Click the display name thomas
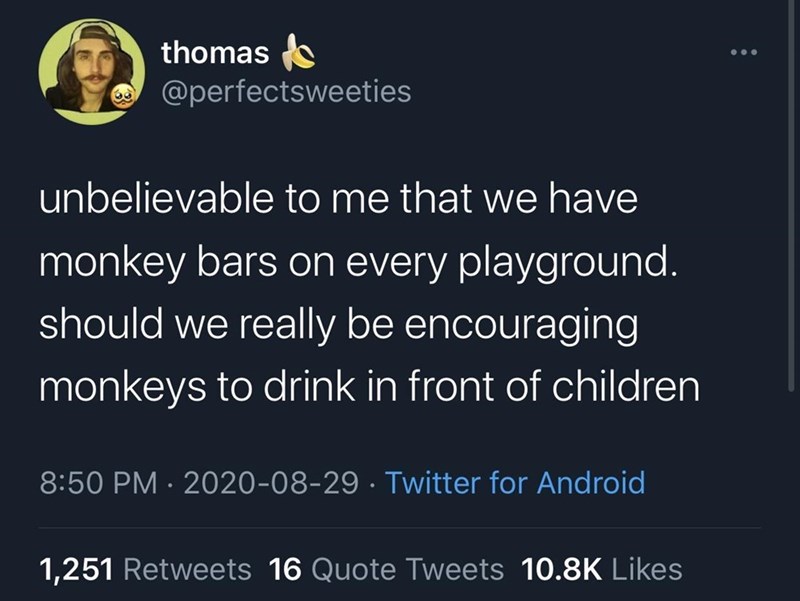This screenshot has width=800, height=601. (x=214, y=55)
